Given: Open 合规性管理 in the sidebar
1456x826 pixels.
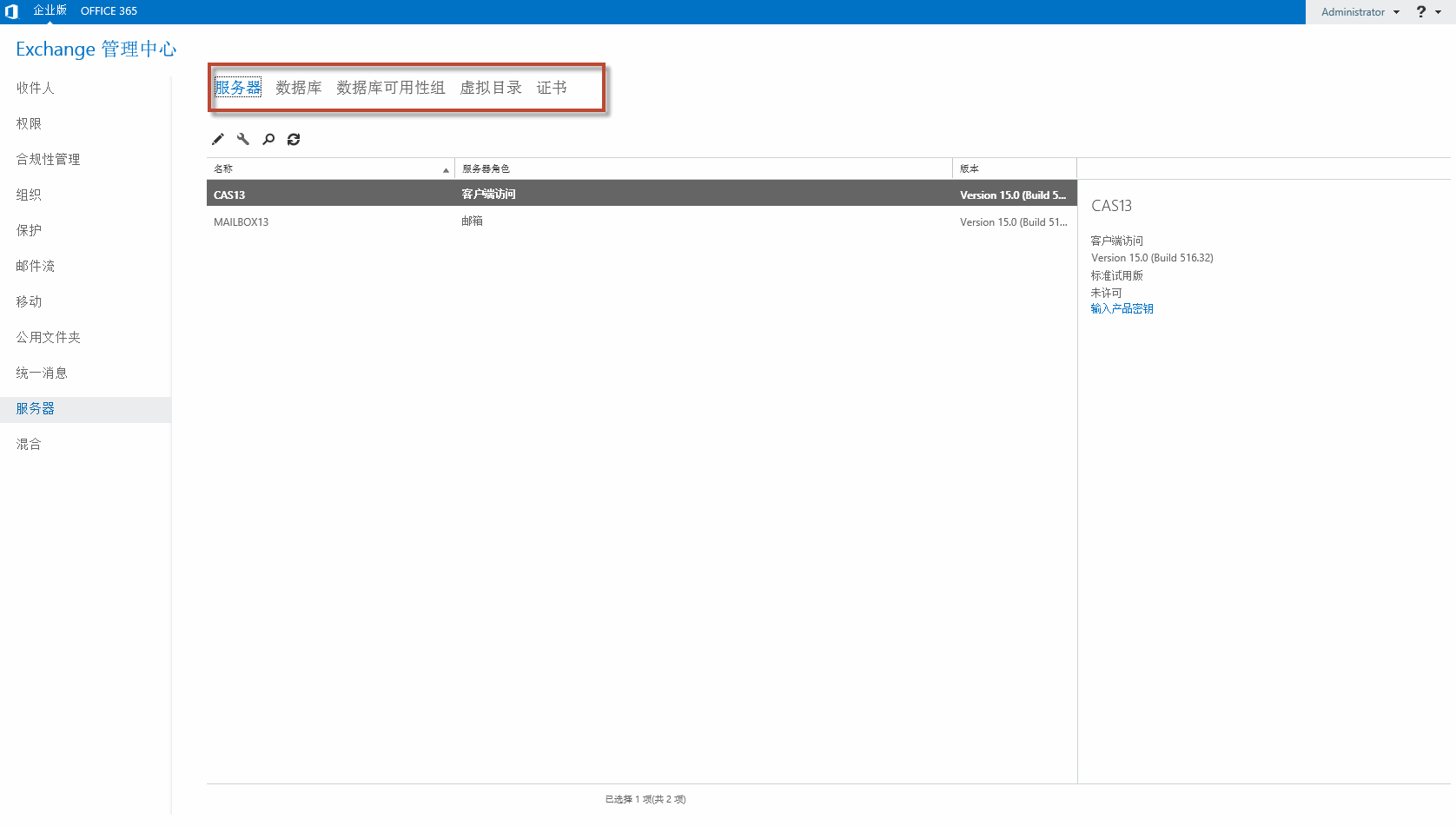Looking at the screenshot, I should click(48, 159).
